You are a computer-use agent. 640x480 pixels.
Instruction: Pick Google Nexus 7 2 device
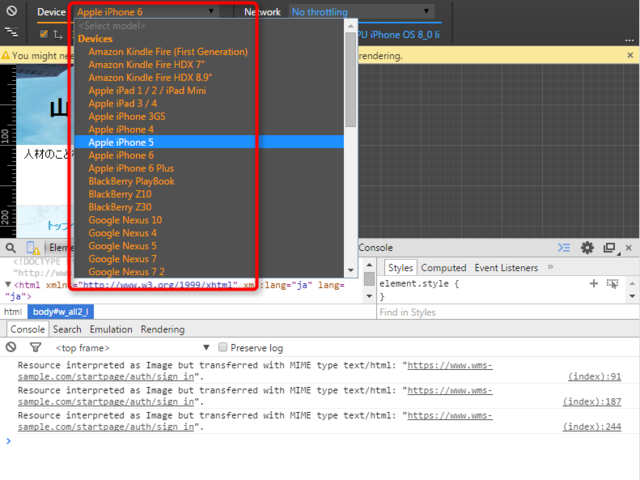[209, 272]
